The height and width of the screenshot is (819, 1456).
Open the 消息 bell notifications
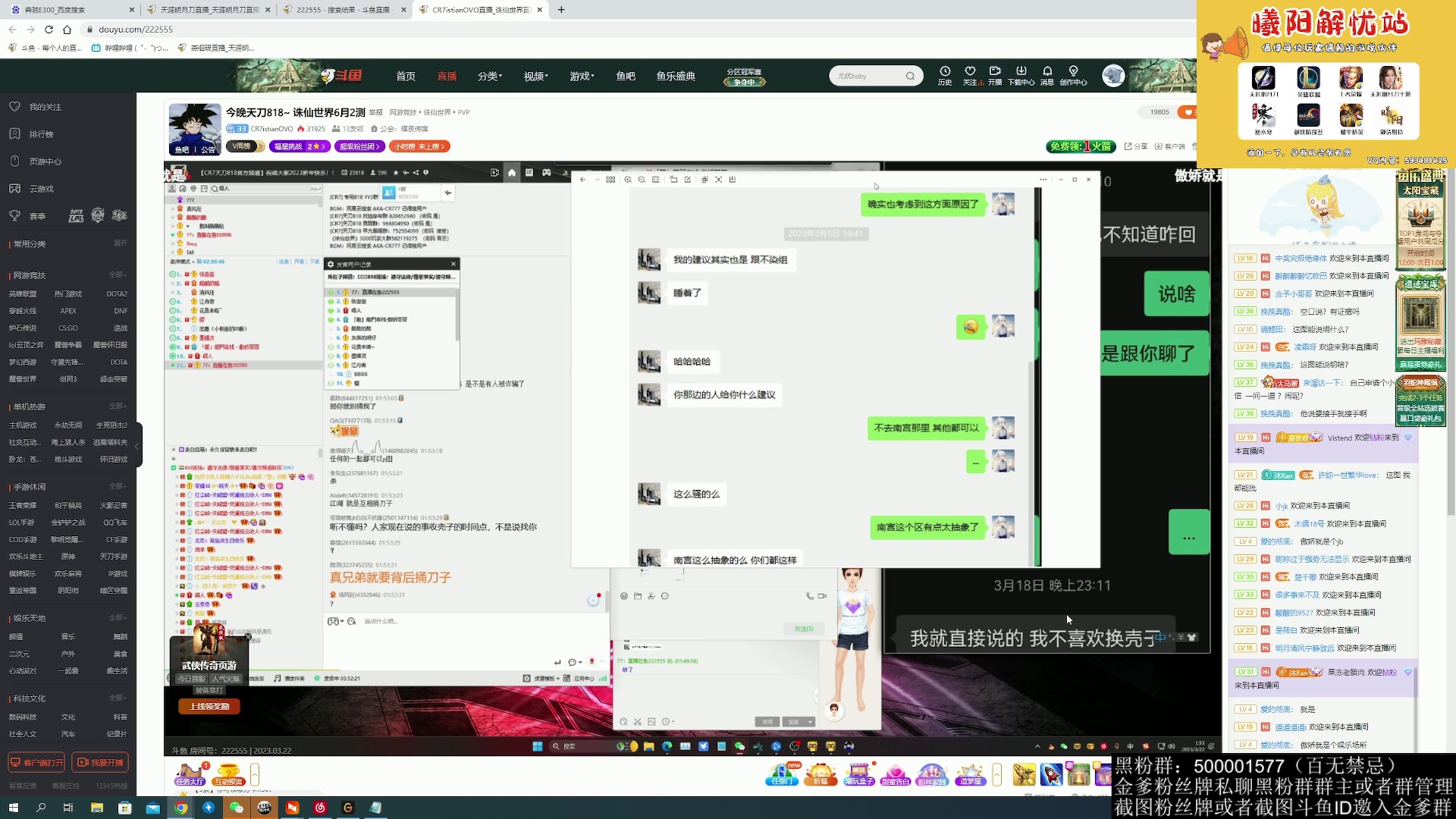[1047, 72]
